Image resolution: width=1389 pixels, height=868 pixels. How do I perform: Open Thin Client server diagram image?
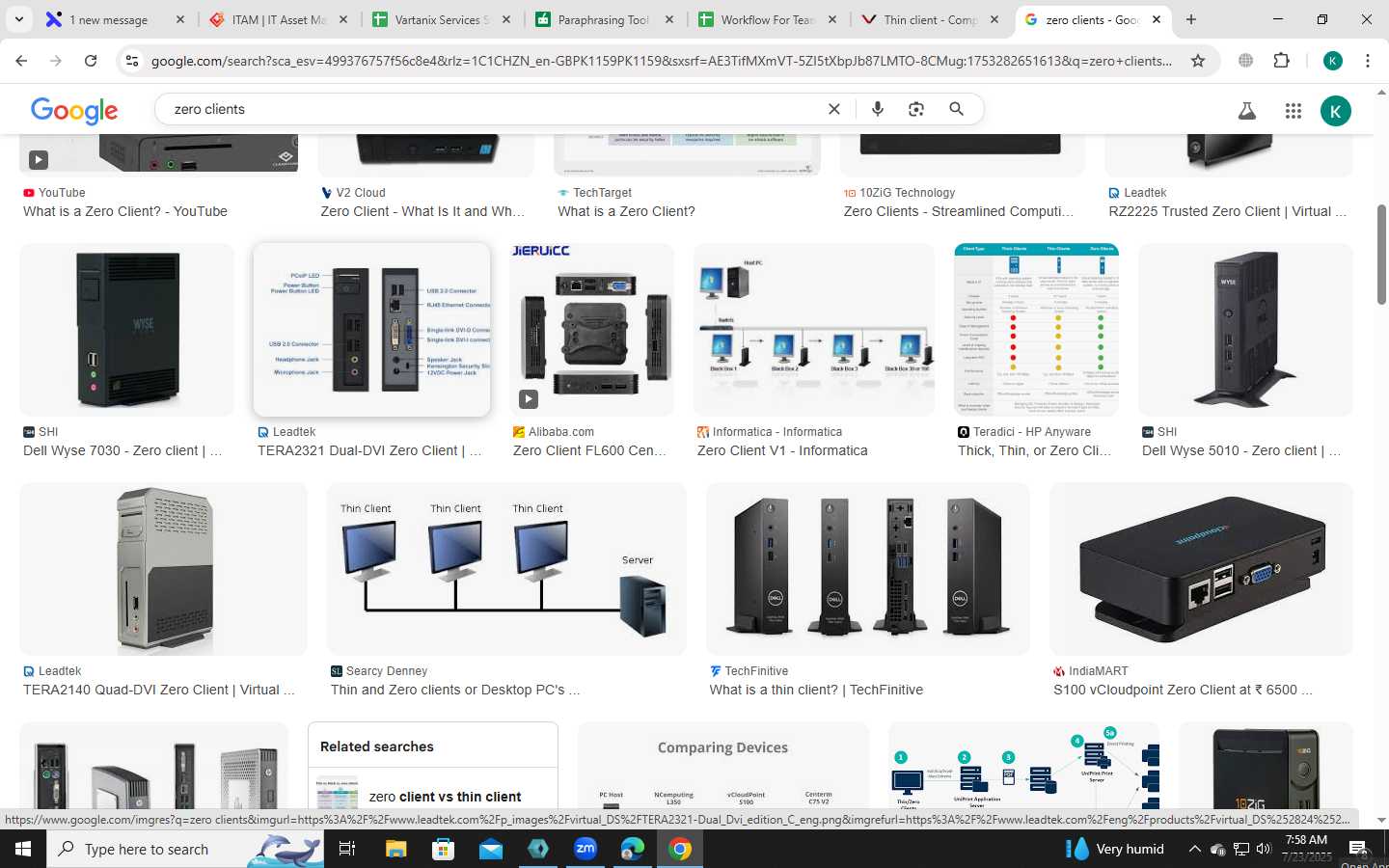(506, 569)
